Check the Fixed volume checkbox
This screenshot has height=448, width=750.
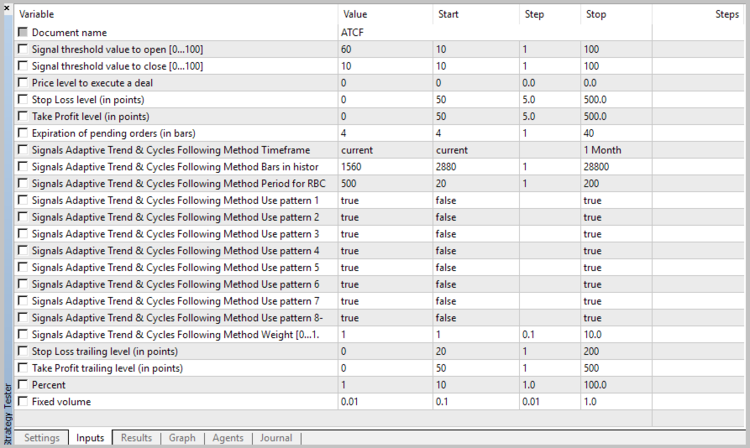[22, 401]
